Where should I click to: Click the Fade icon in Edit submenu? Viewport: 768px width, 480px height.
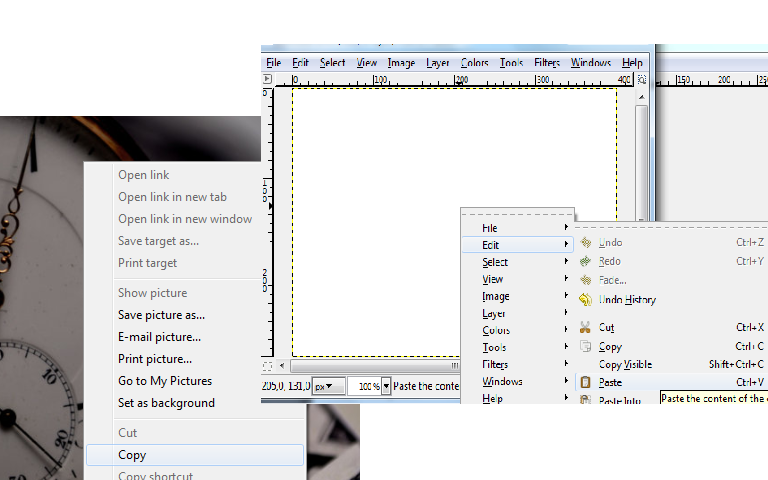click(585, 280)
